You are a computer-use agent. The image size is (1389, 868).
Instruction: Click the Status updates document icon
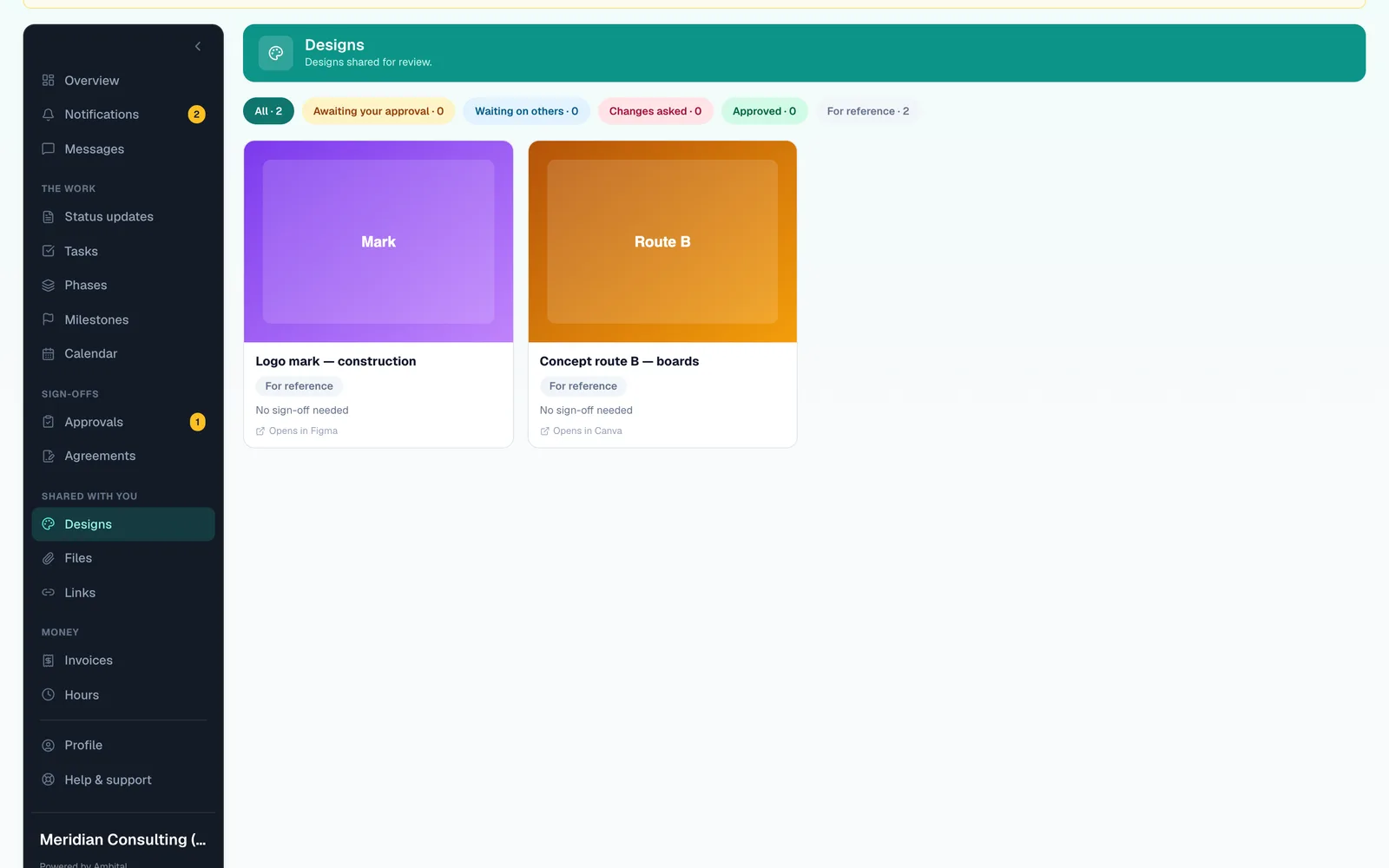(x=49, y=217)
